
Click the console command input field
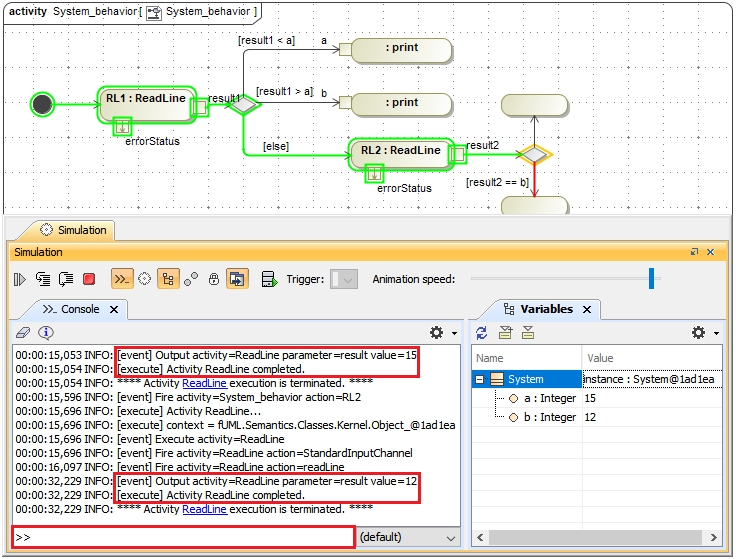185,537
